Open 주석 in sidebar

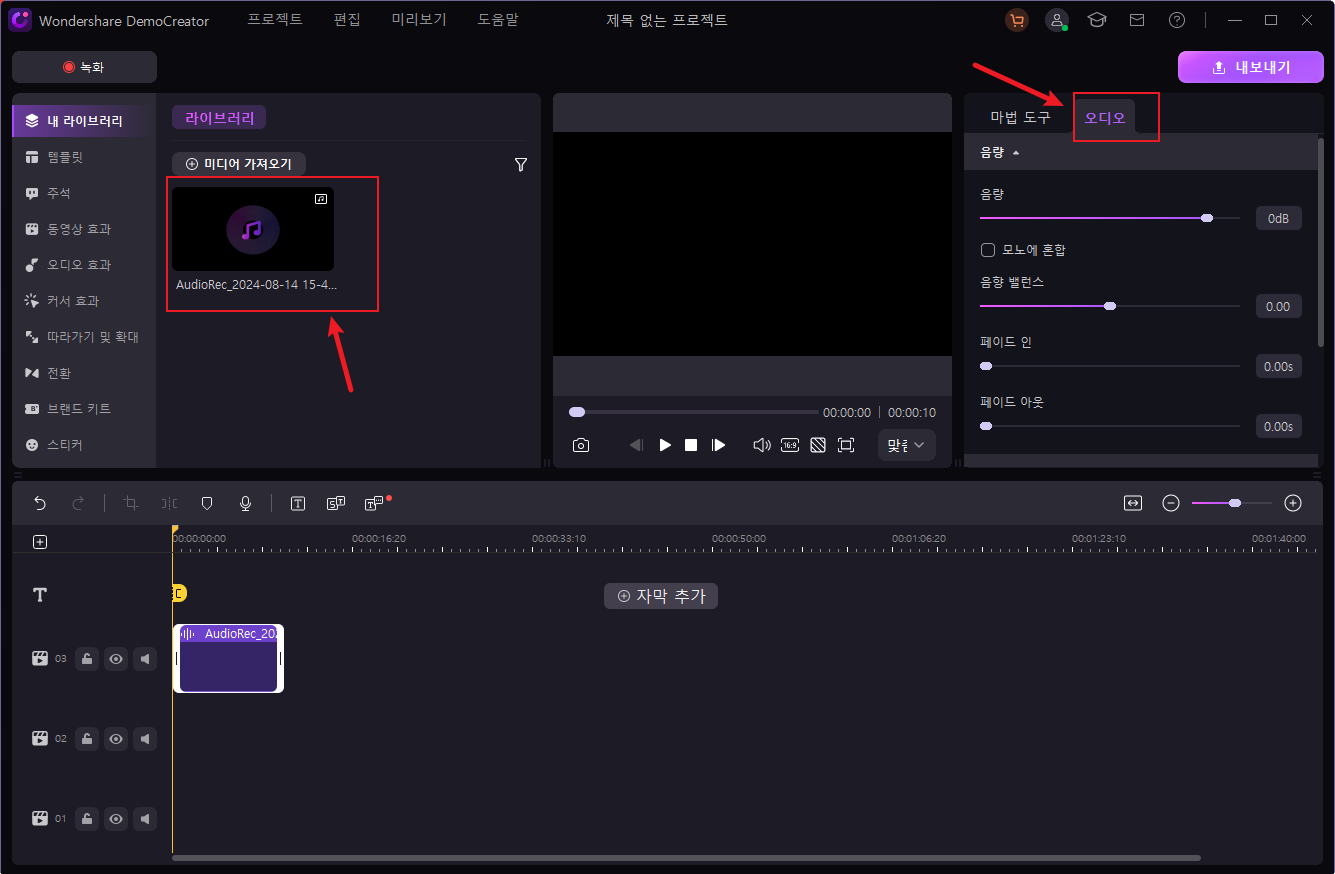tap(85, 193)
